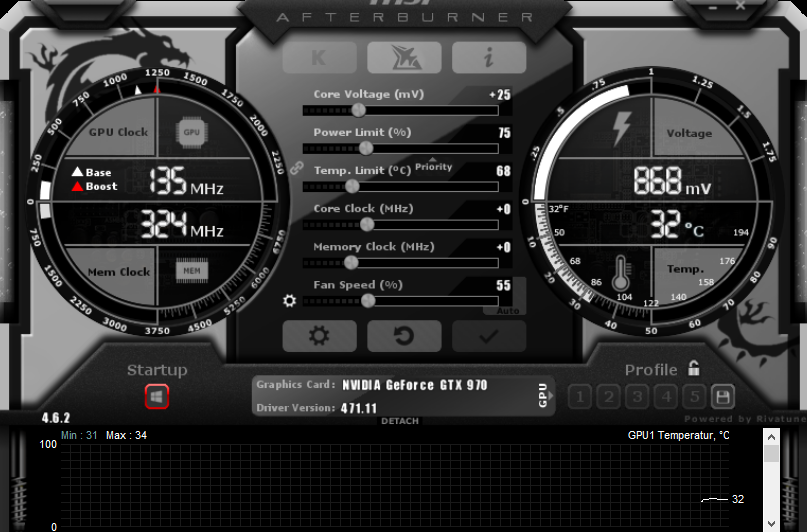Image resolution: width=807 pixels, height=532 pixels.
Task: Toggle Apply at Windows startup icon
Action: pos(157,397)
